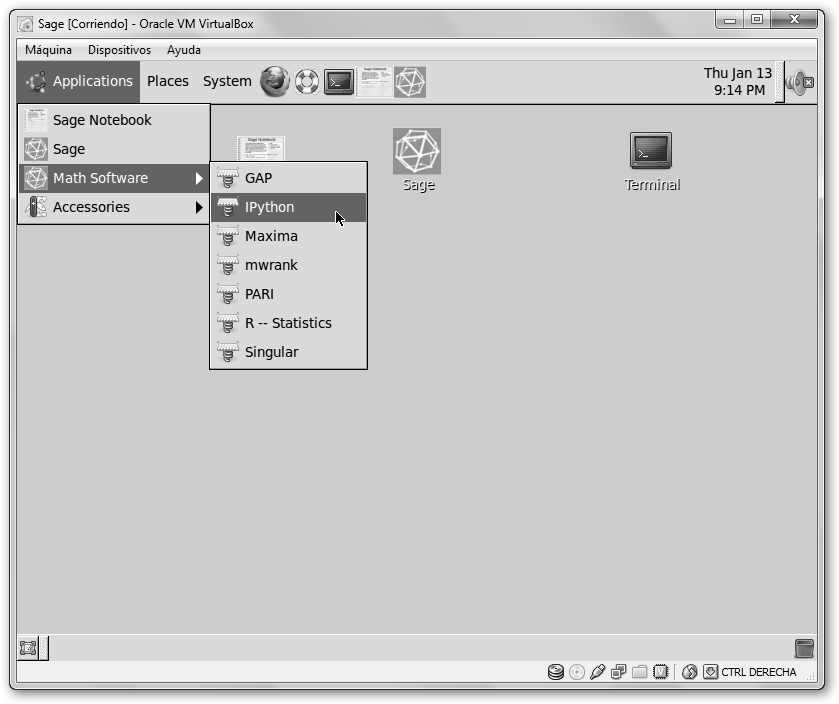
Task: Click the VirtualBox USB devices indicator
Action: pyautogui.click(x=598, y=672)
